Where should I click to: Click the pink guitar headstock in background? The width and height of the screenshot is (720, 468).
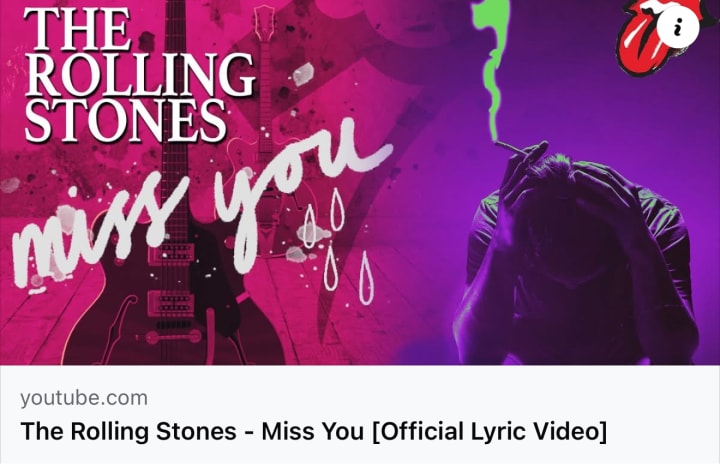(x=264, y=22)
